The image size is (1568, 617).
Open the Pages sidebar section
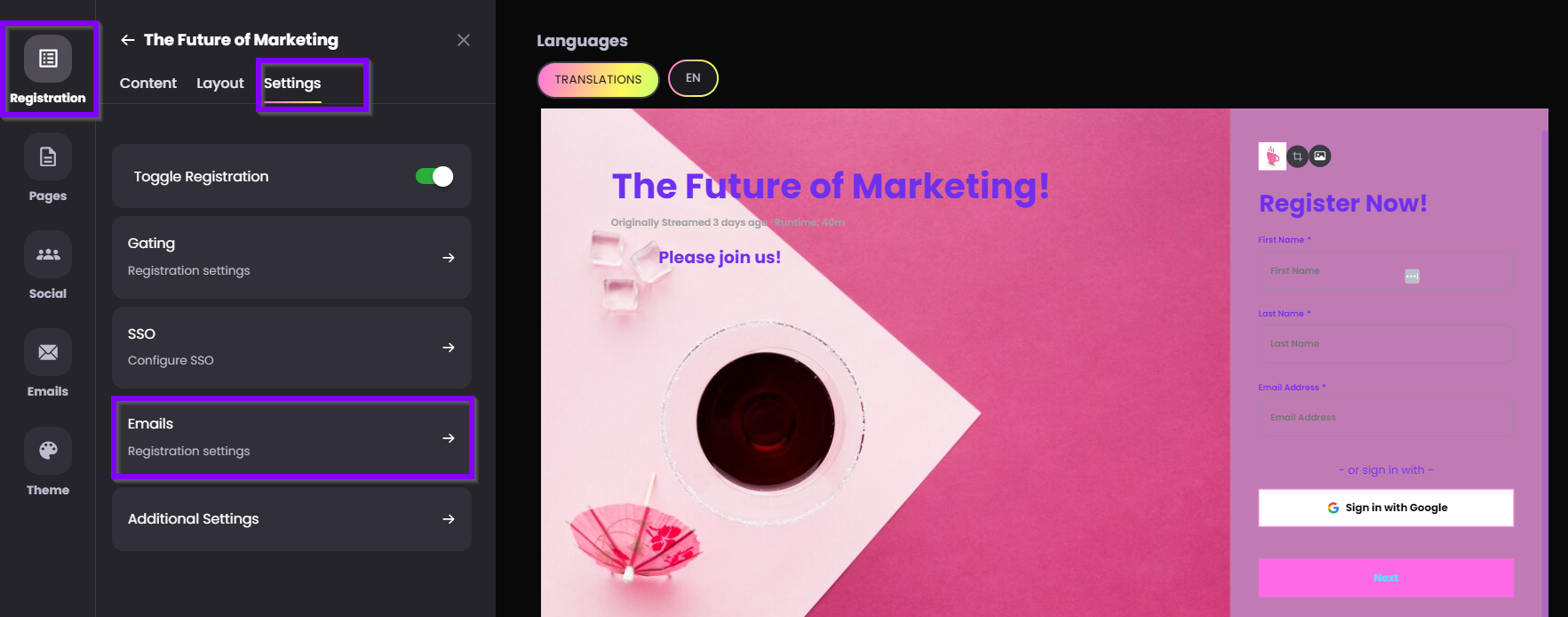(x=48, y=169)
